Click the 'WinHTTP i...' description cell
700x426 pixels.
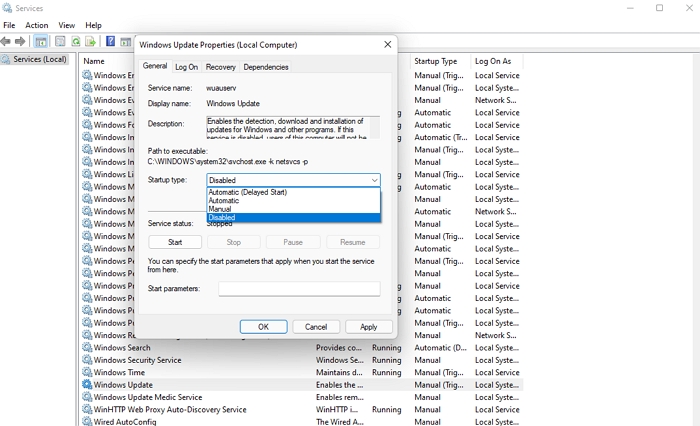pyautogui.click(x=337, y=409)
